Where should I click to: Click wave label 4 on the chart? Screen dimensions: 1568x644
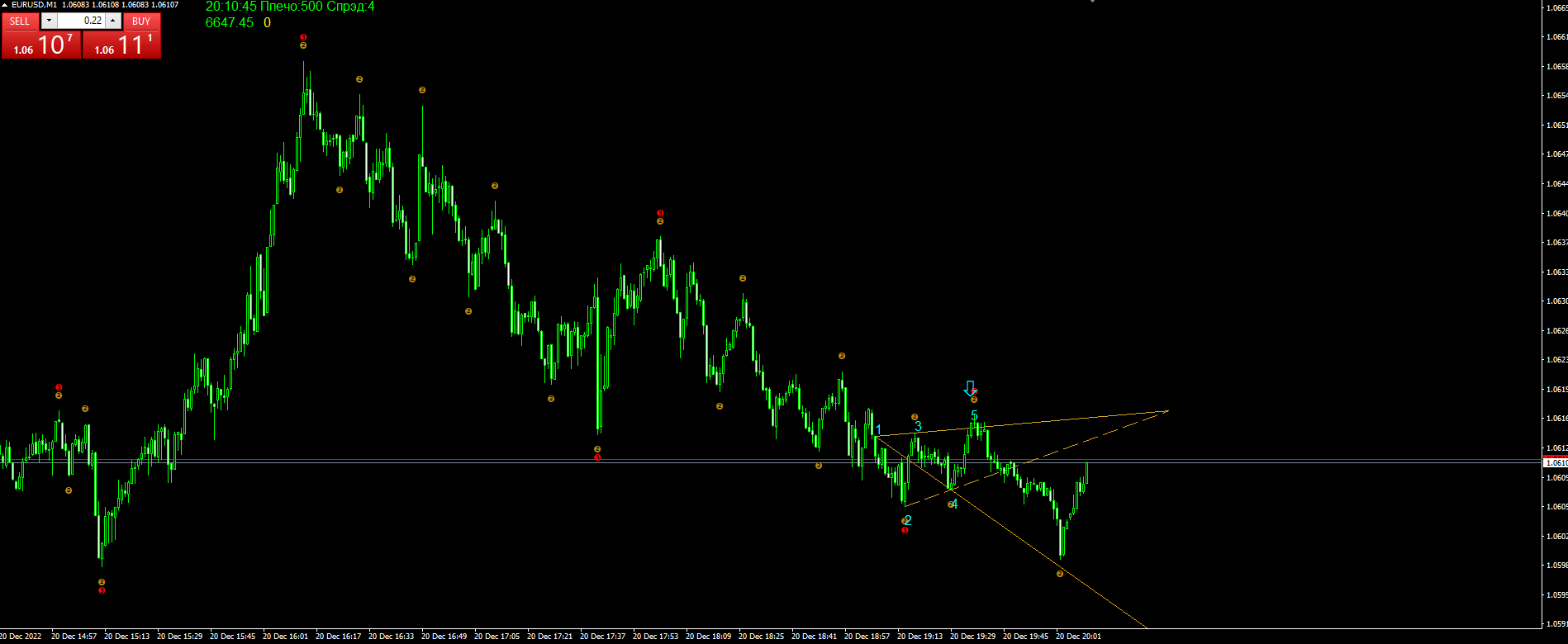pyautogui.click(x=954, y=504)
